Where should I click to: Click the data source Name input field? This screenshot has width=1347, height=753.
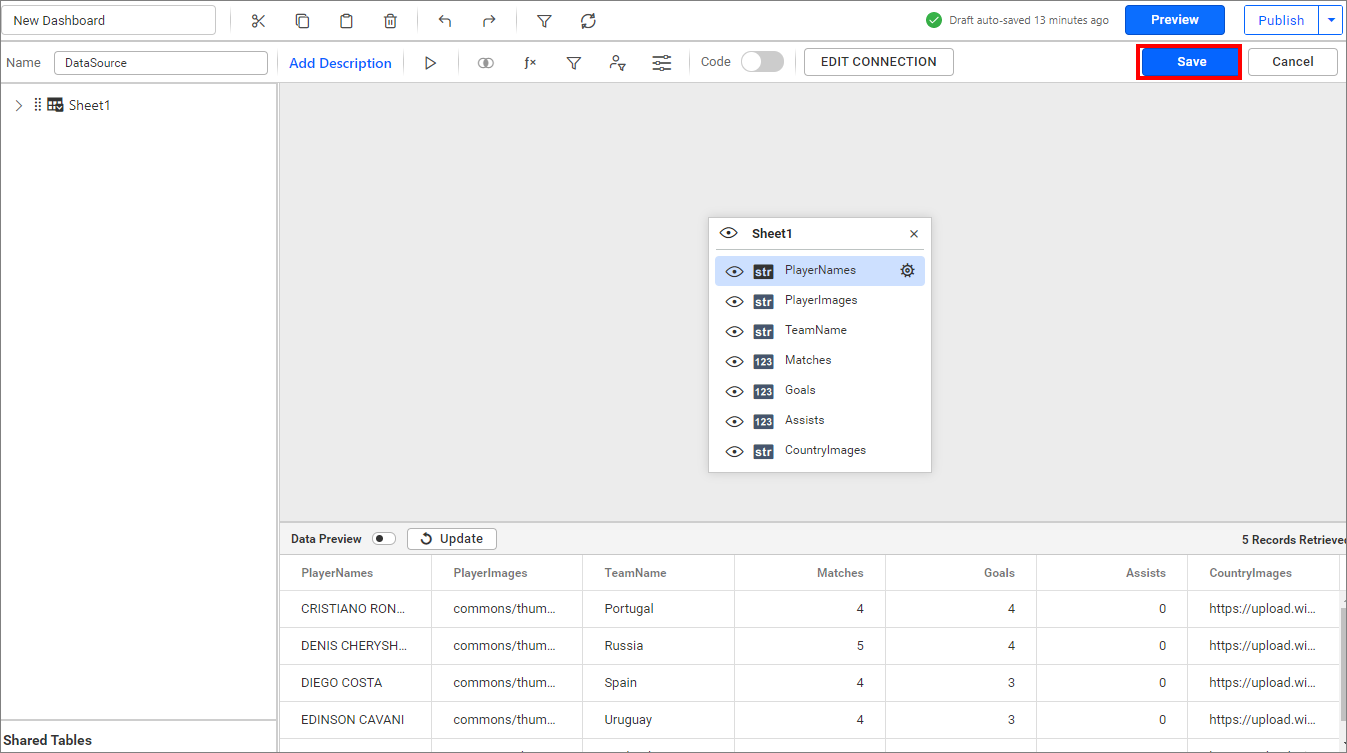click(160, 63)
